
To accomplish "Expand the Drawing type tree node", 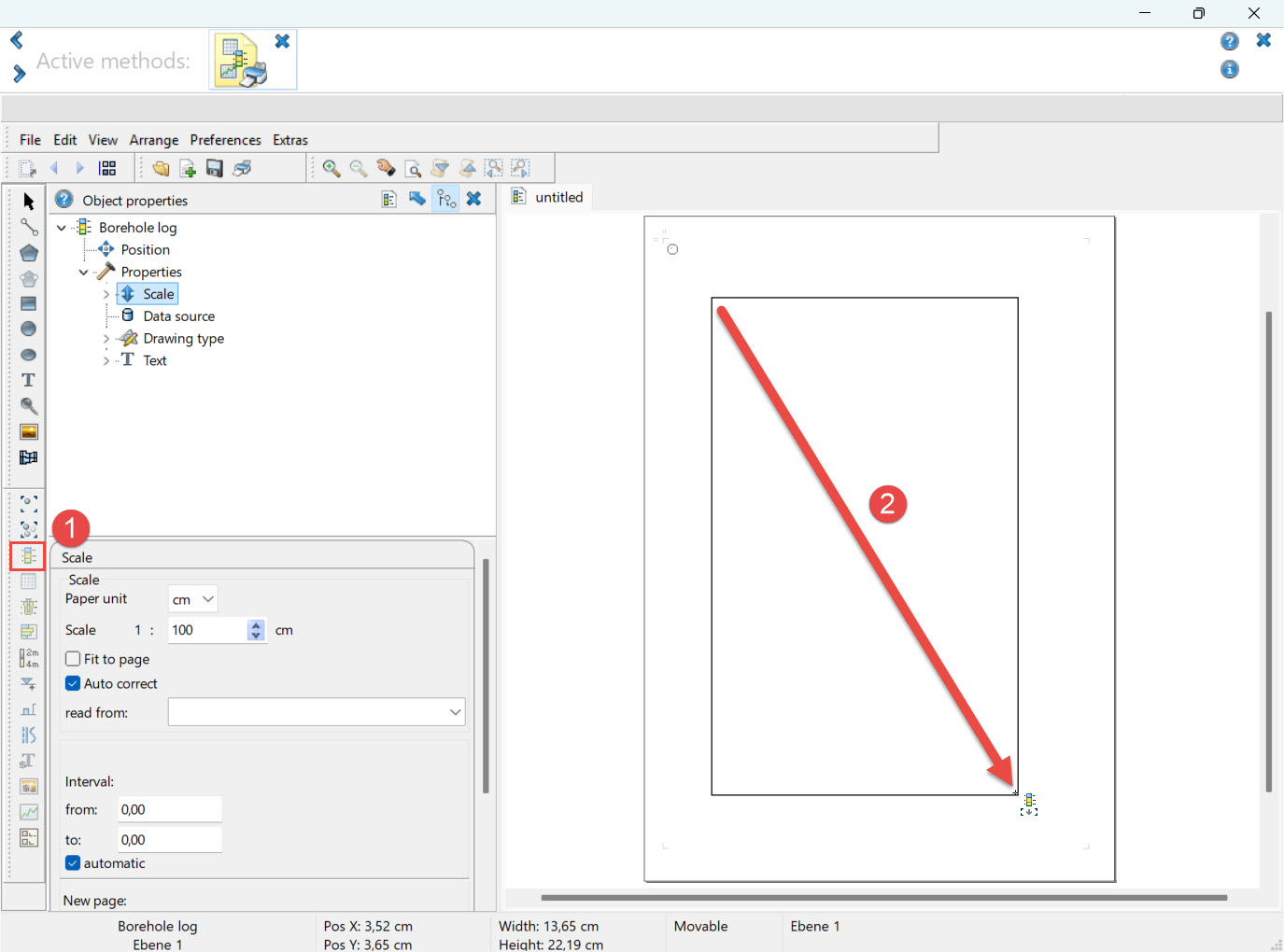I will pos(106,339).
